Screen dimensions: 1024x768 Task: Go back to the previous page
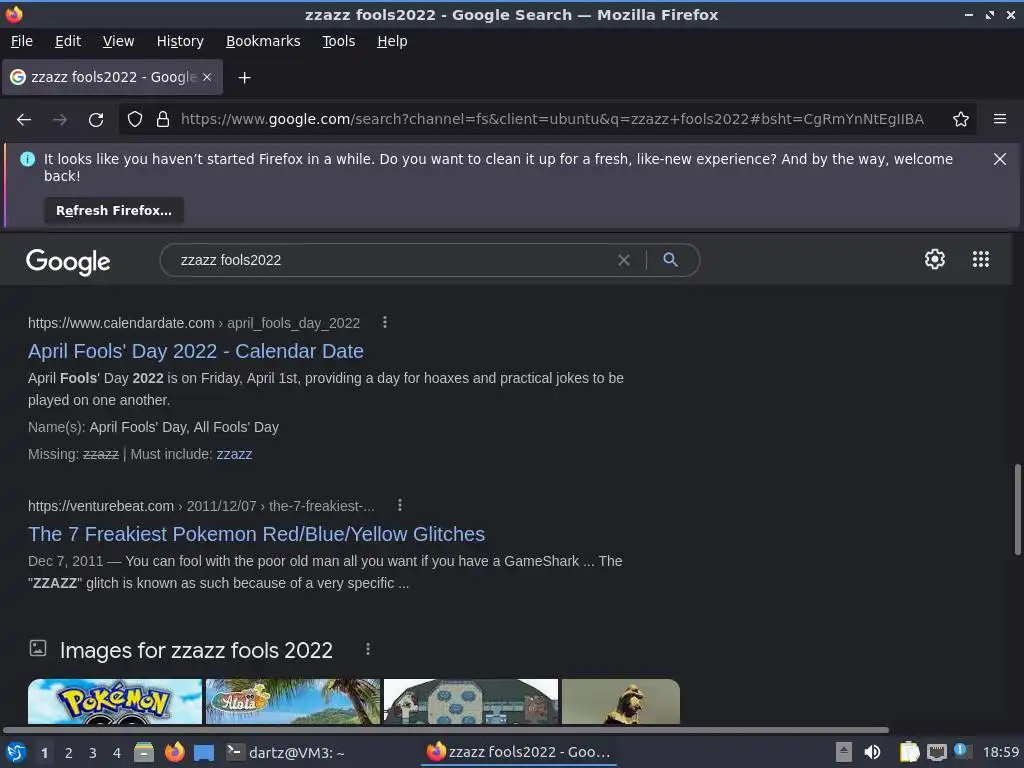(x=24, y=120)
